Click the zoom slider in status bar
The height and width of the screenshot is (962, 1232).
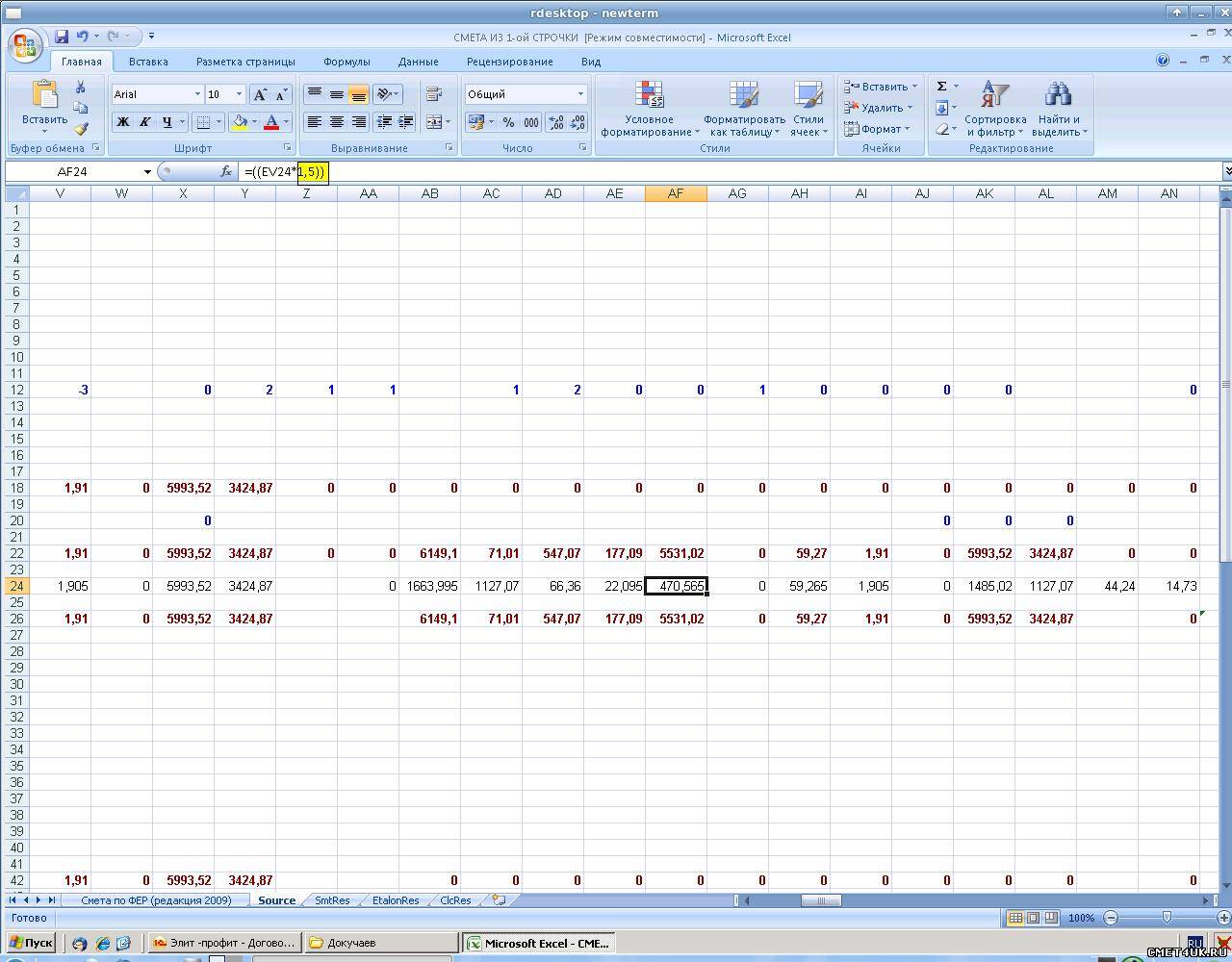(x=1167, y=918)
